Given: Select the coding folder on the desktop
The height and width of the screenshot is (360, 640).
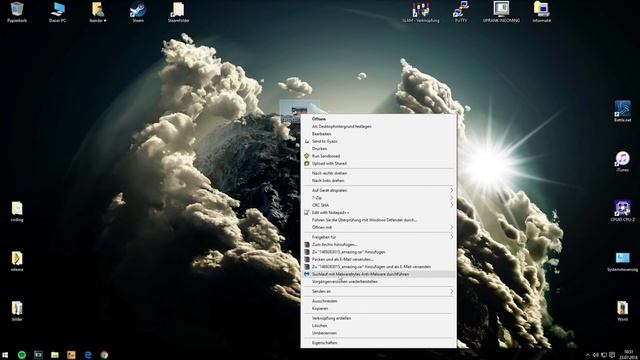Looking at the screenshot, I should coord(17,211).
